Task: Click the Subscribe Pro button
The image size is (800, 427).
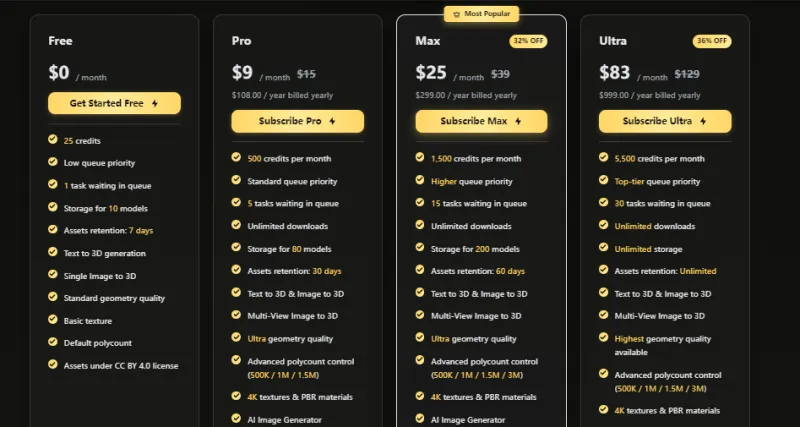Action: coord(297,121)
